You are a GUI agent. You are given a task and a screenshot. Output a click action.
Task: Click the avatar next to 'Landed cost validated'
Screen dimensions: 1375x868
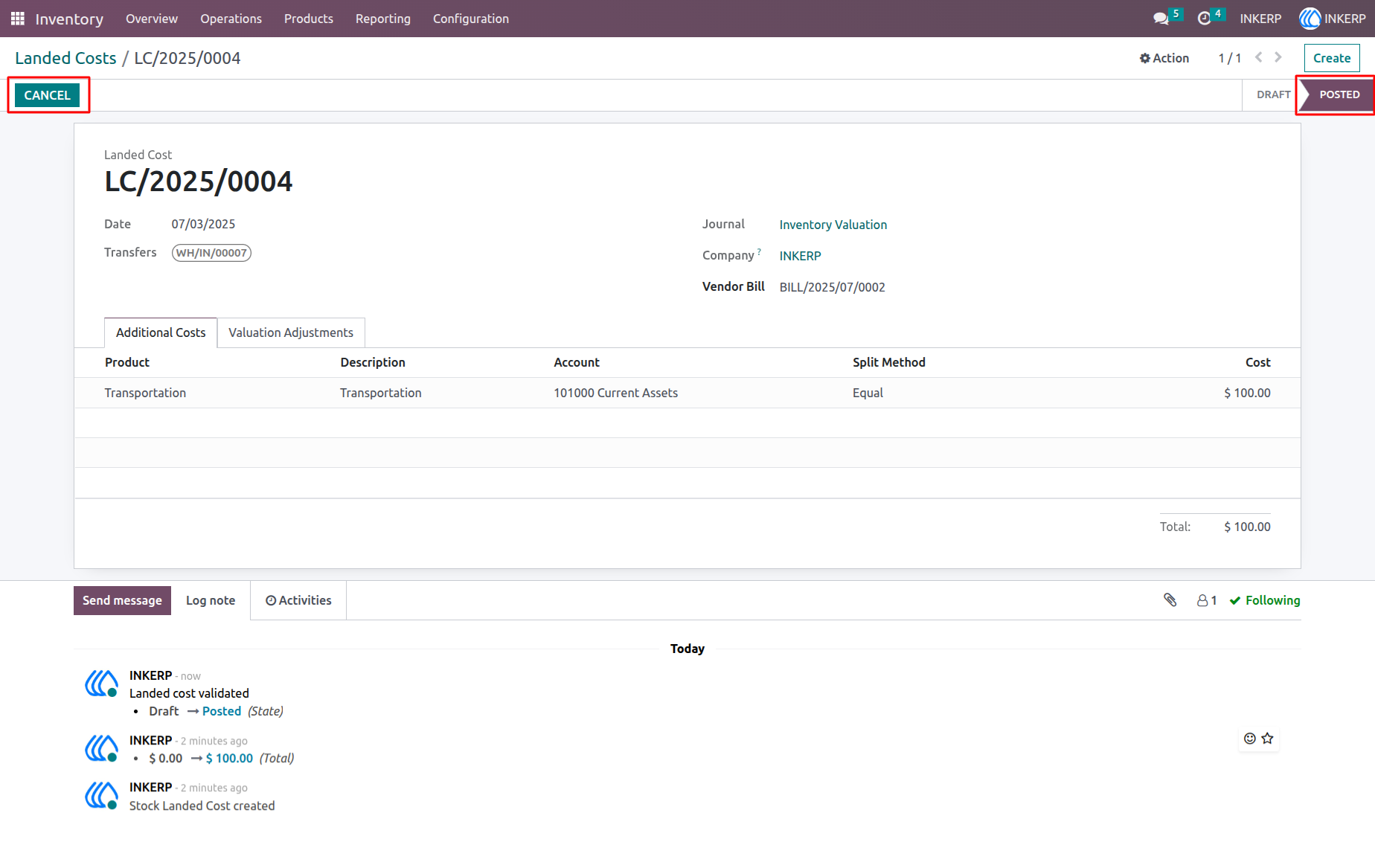tap(101, 684)
